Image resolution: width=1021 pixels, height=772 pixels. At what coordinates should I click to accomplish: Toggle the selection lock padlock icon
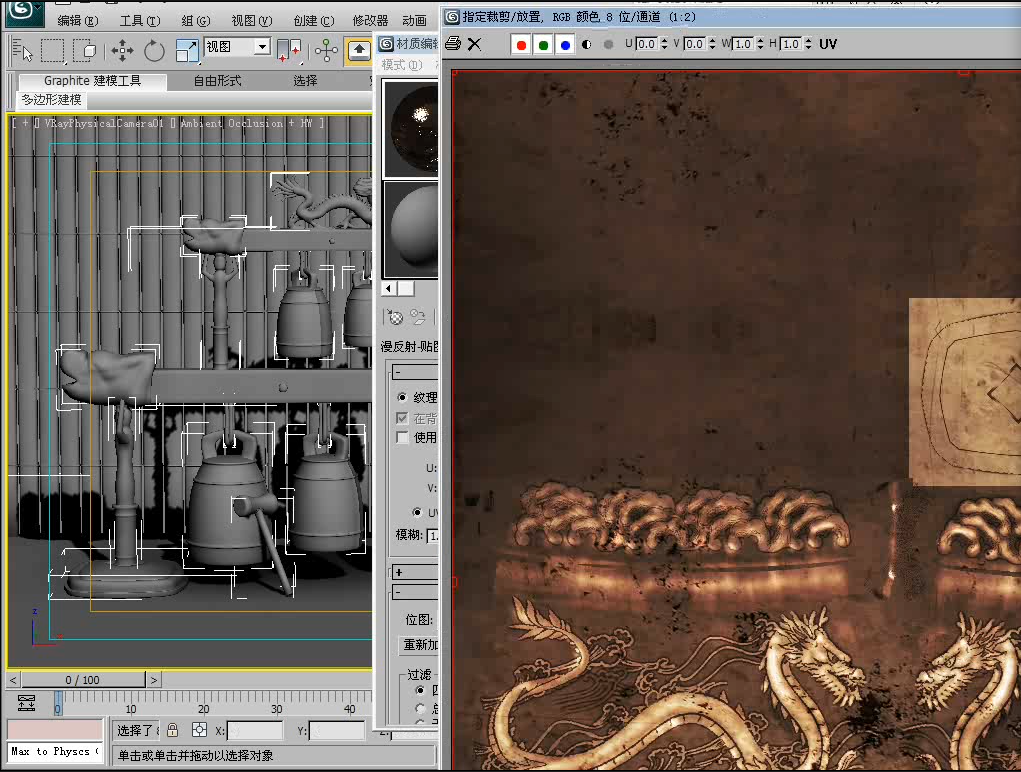pyautogui.click(x=173, y=730)
